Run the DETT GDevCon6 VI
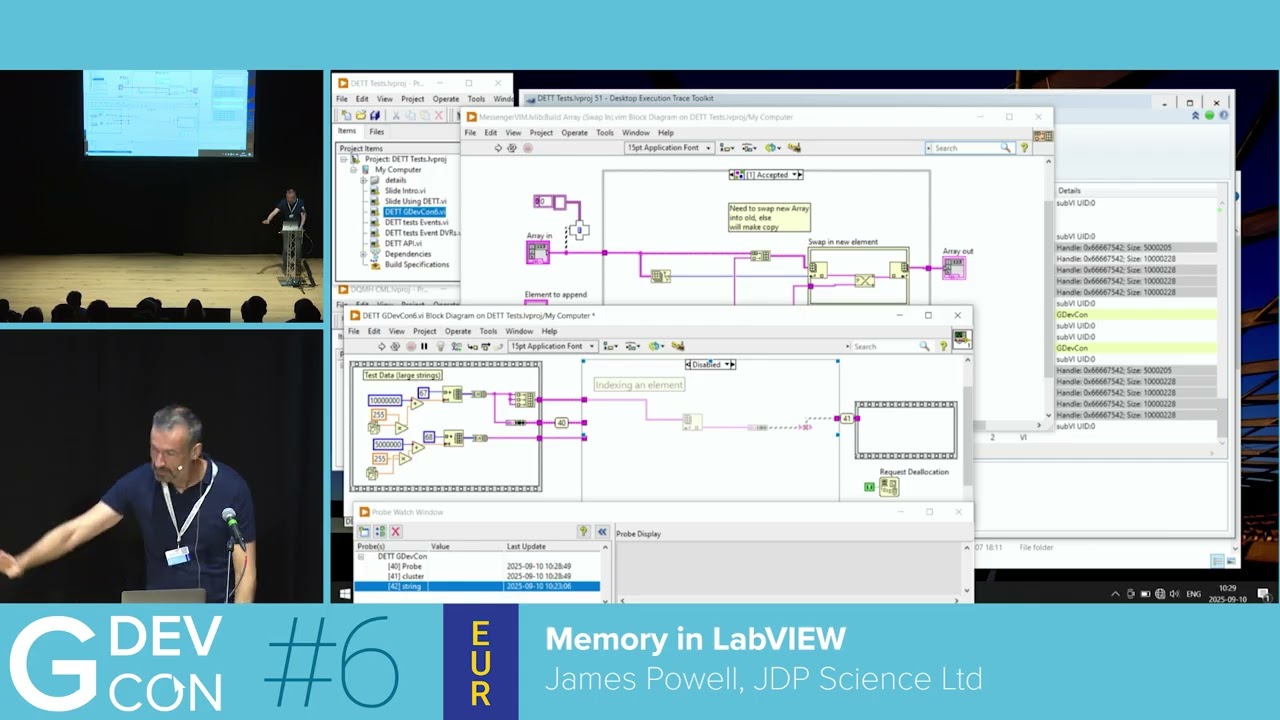 click(381, 346)
